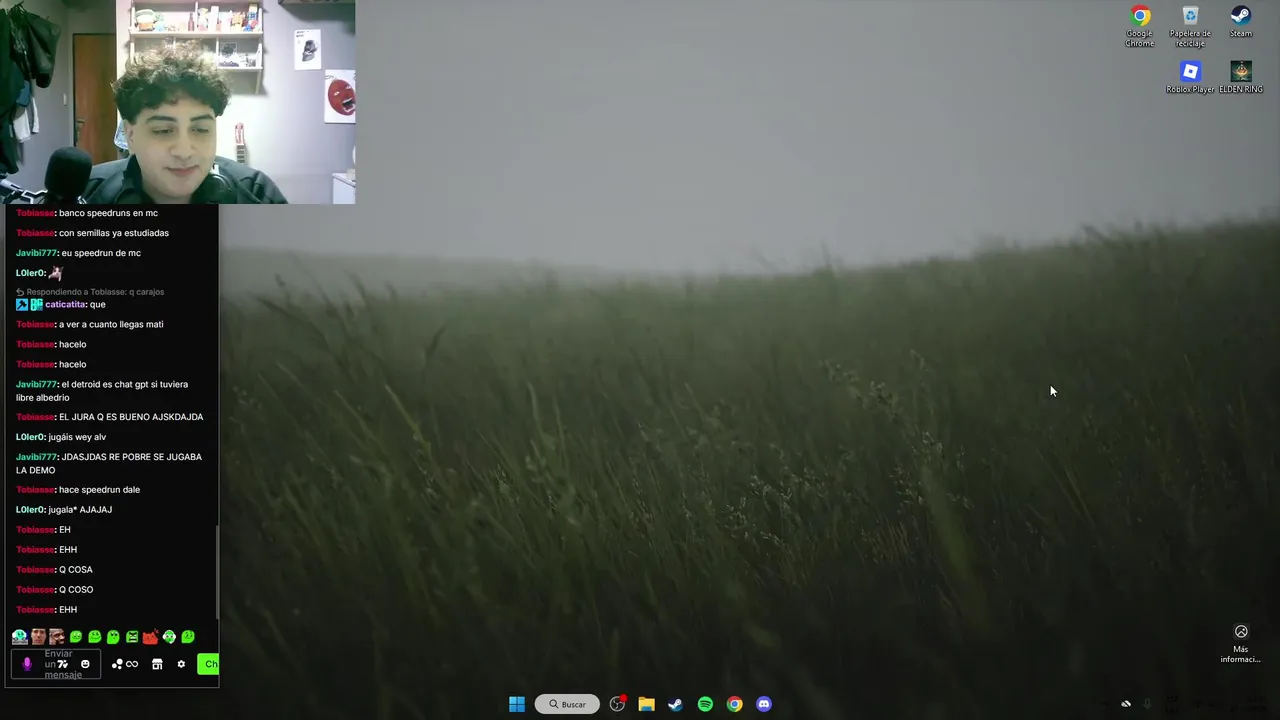Click the emote in L0ler0's message
The image size is (1280, 720).
point(55,273)
